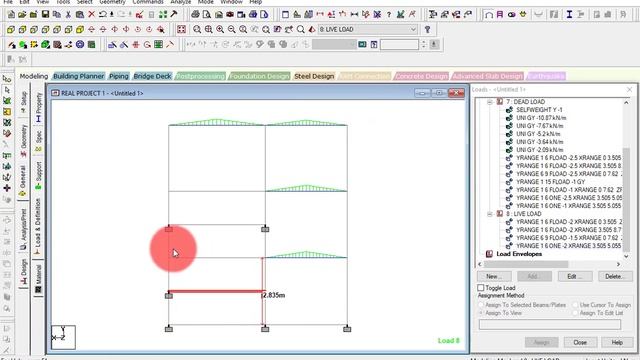The width and height of the screenshot is (640, 360).
Task: Open the Geometry menu
Action: (x=112, y=2)
